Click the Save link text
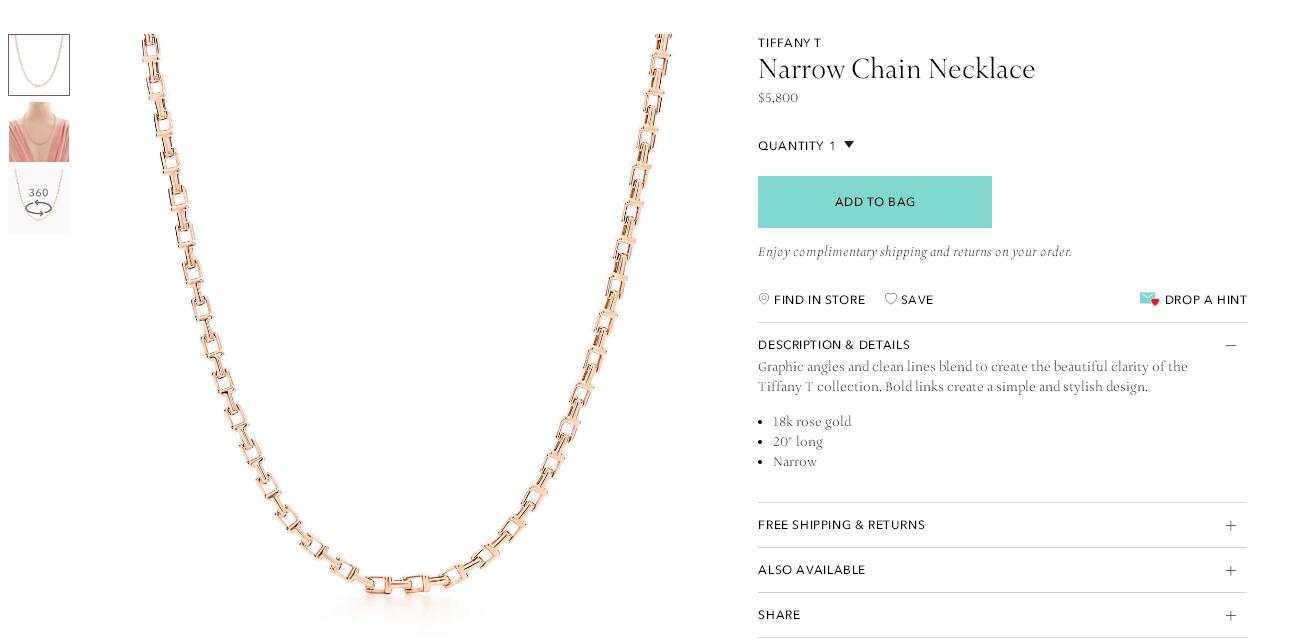1294x644 pixels. coord(917,300)
